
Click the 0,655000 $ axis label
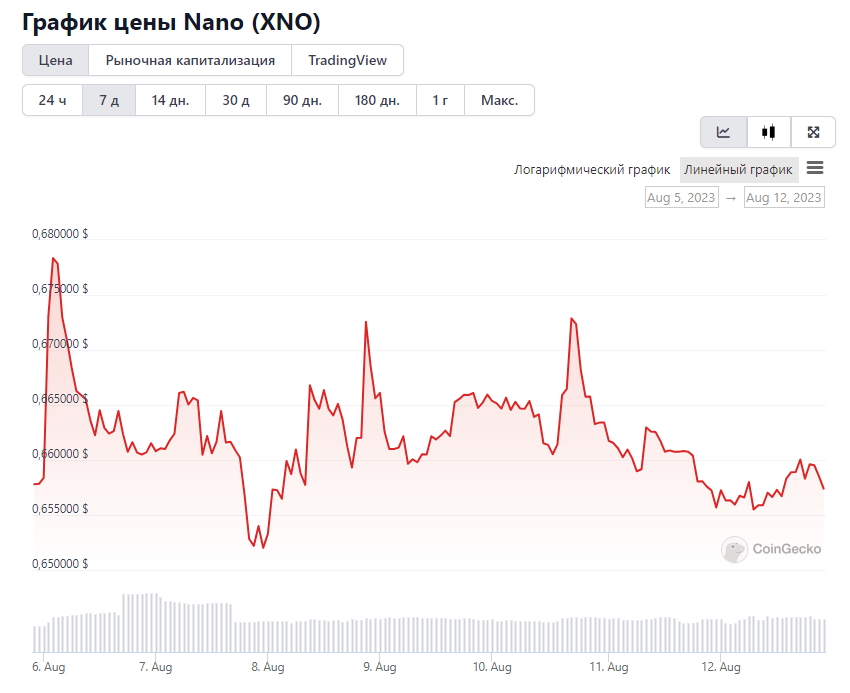click(x=60, y=509)
